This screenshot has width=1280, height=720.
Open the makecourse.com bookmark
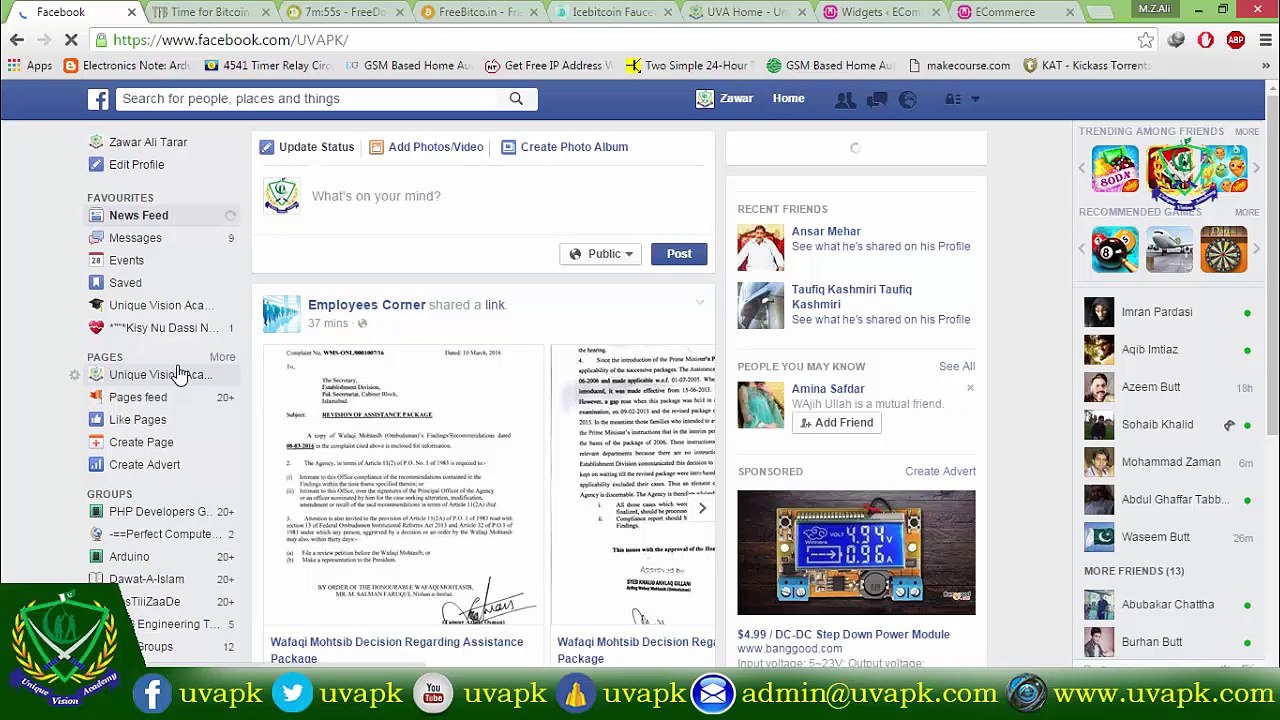(959, 66)
